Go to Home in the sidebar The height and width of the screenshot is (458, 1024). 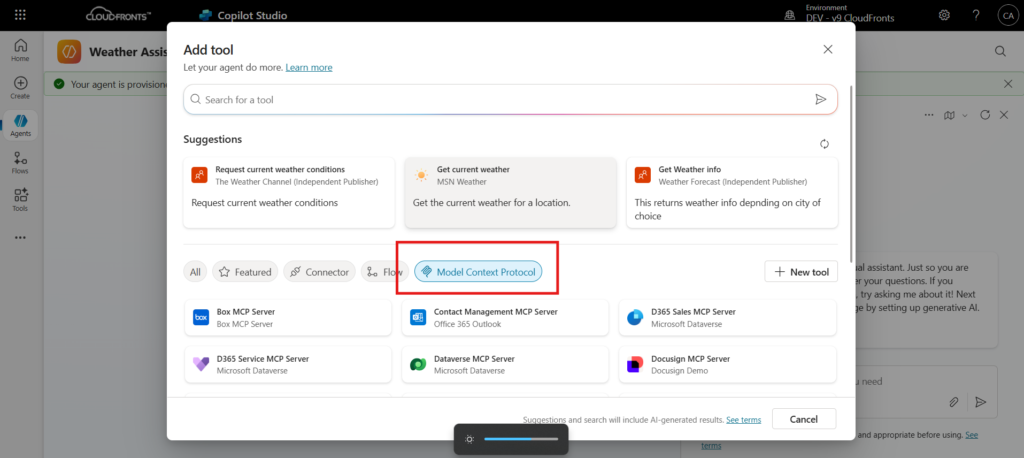pos(20,50)
